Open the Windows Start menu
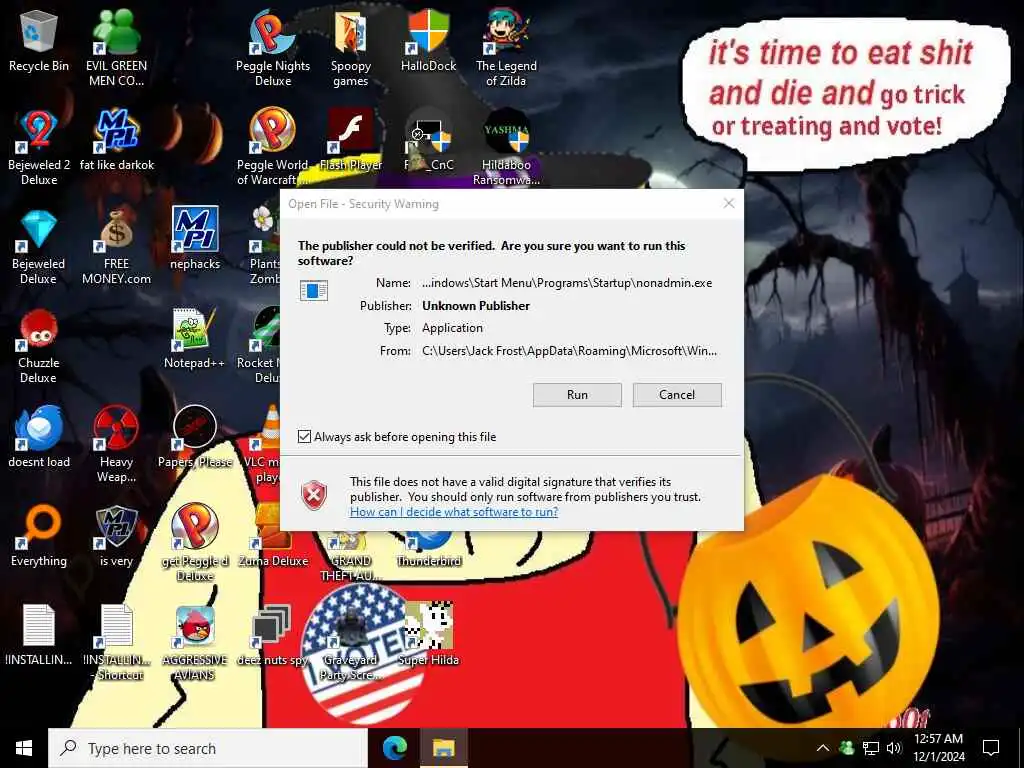The width and height of the screenshot is (1024, 768). pyautogui.click(x=24, y=748)
